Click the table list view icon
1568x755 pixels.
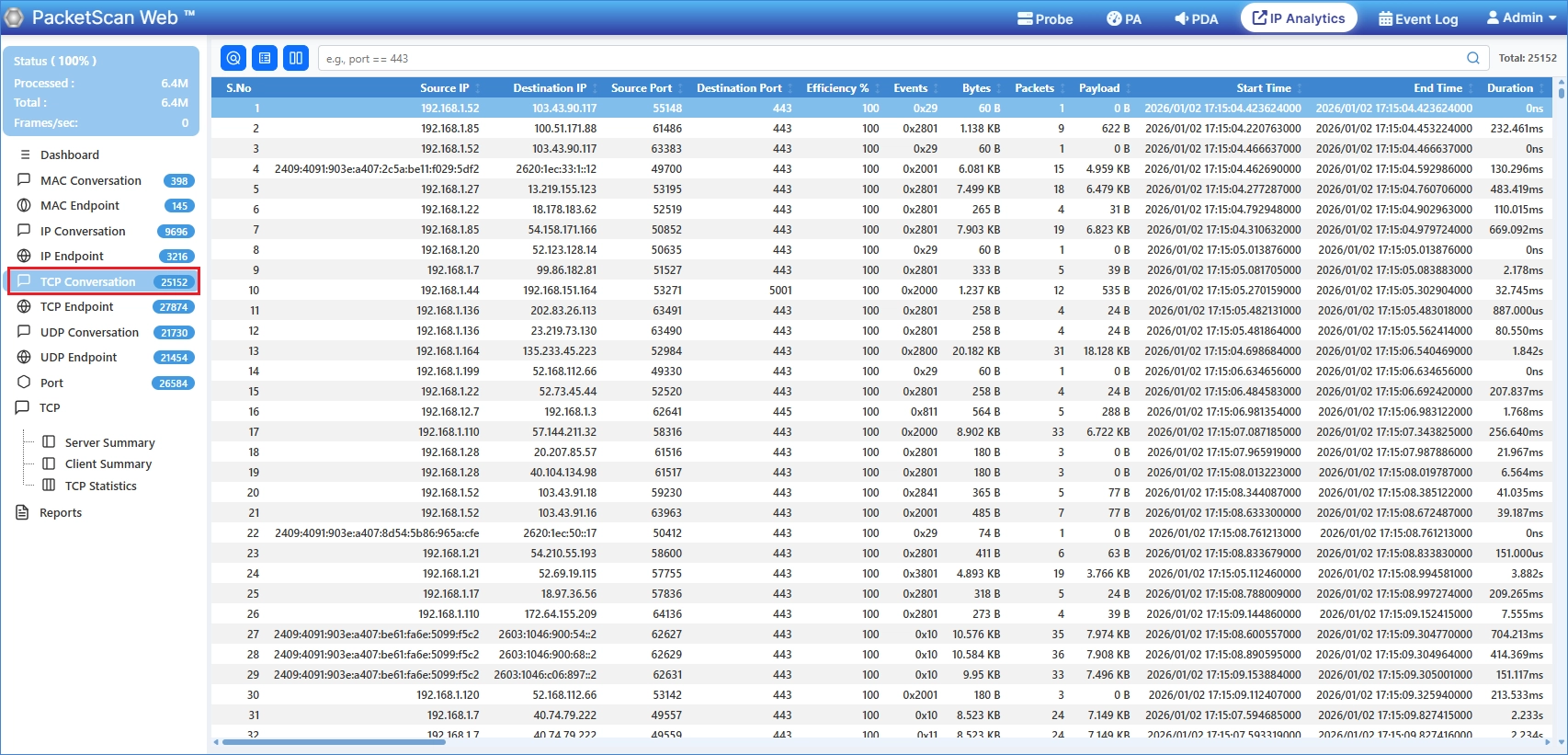click(265, 58)
